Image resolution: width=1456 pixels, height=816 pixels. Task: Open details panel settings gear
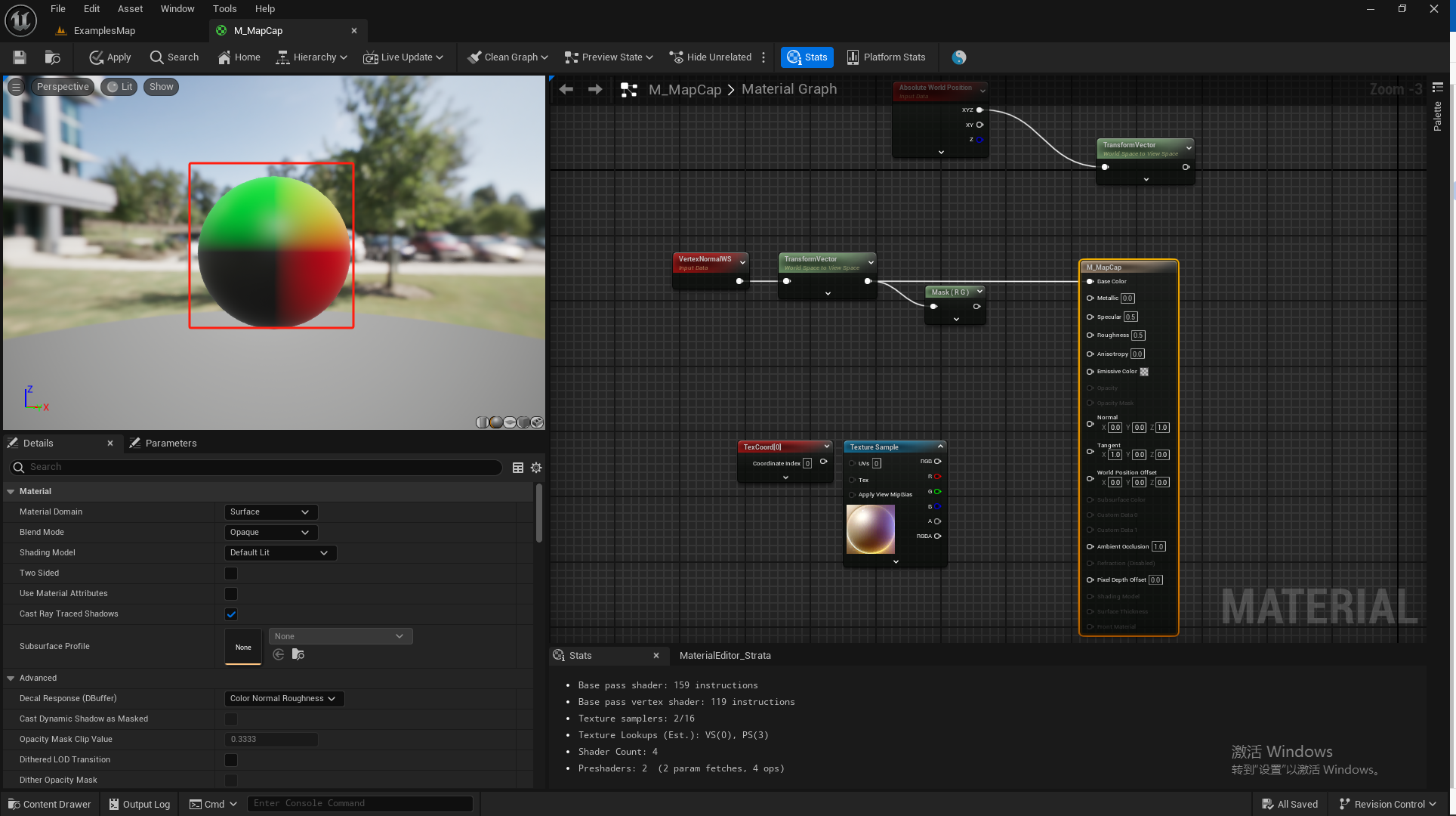tap(536, 468)
